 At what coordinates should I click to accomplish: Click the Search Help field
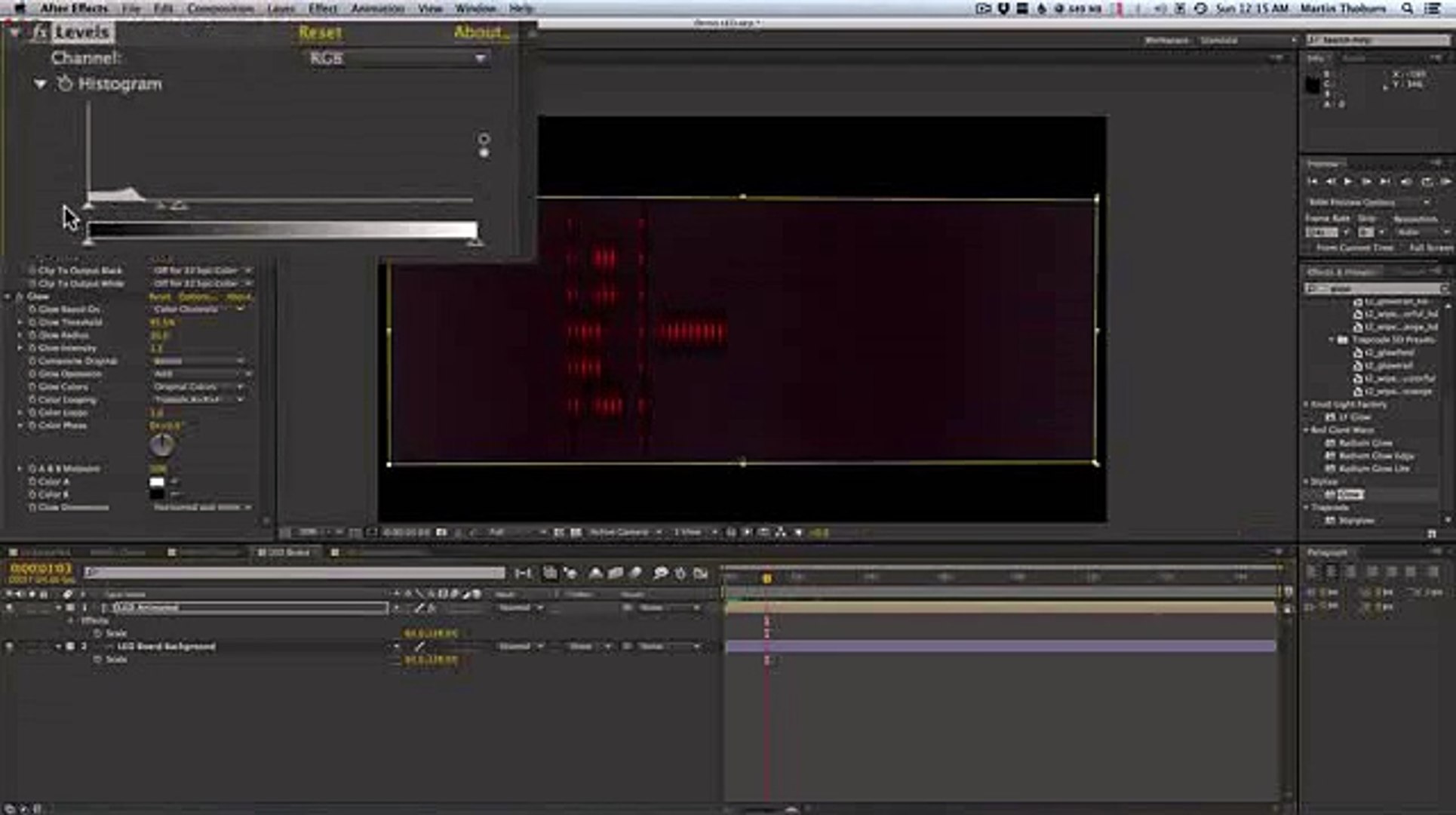tap(1378, 39)
